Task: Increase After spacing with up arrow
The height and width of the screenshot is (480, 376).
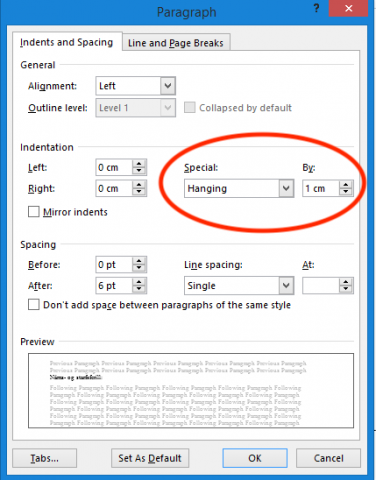Action: [x=139, y=282]
